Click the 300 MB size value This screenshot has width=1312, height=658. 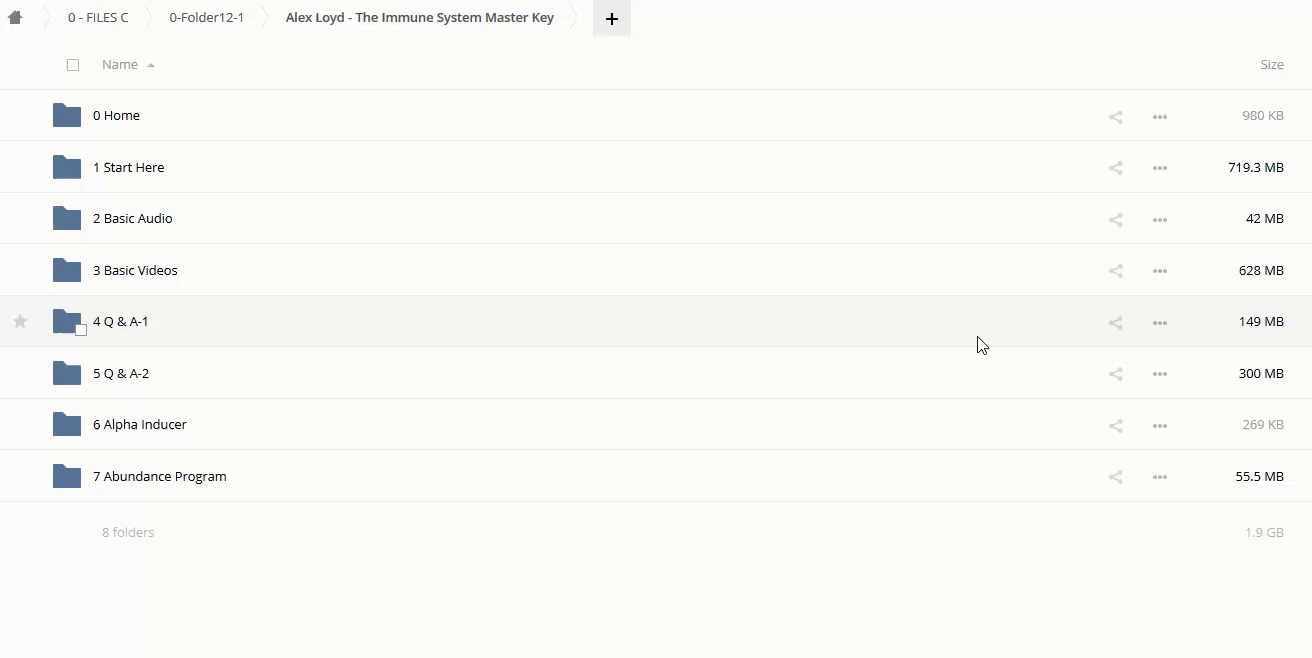[x=1261, y=373]
